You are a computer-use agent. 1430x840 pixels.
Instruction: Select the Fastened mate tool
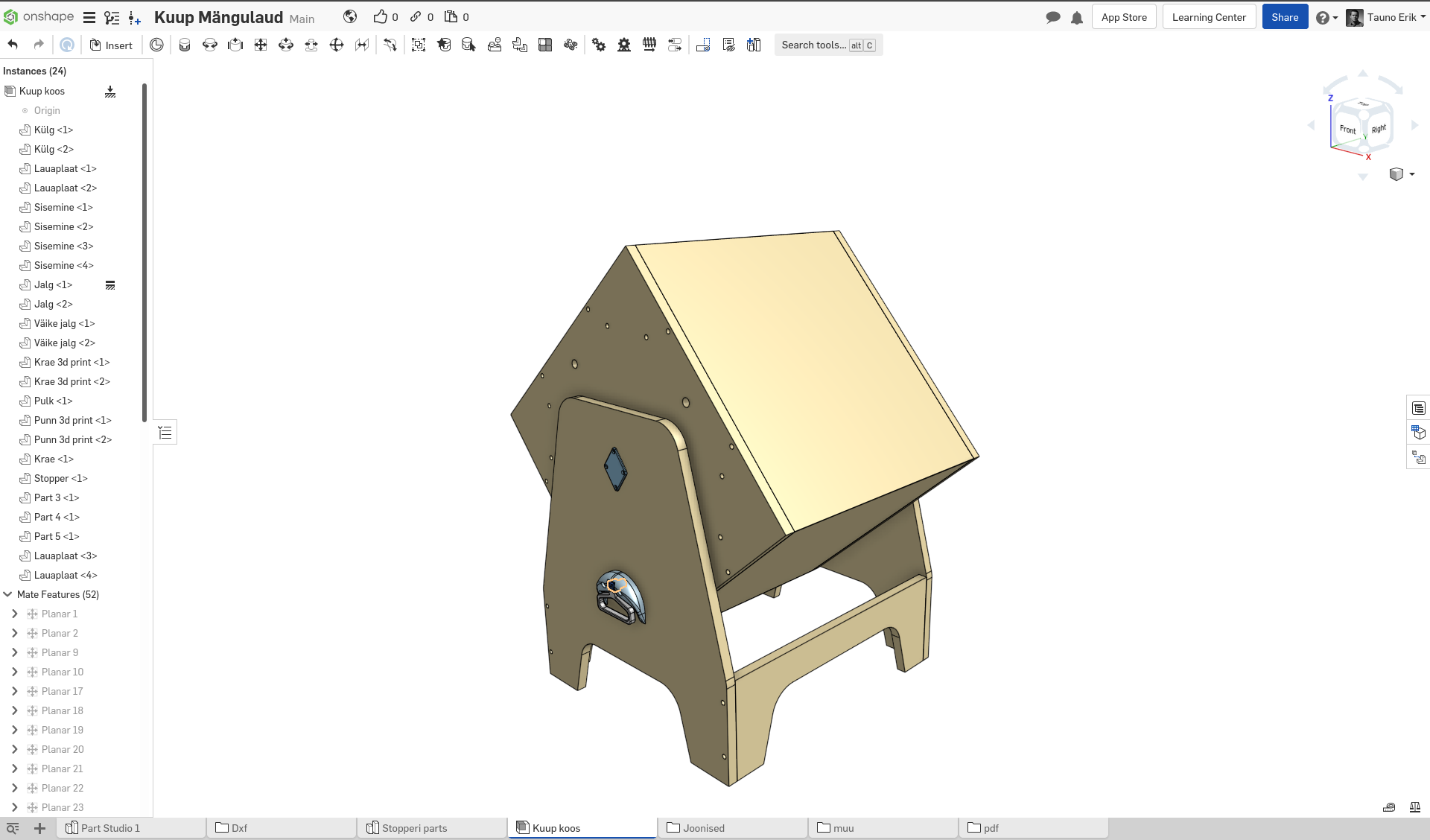[x=185, y=45]
